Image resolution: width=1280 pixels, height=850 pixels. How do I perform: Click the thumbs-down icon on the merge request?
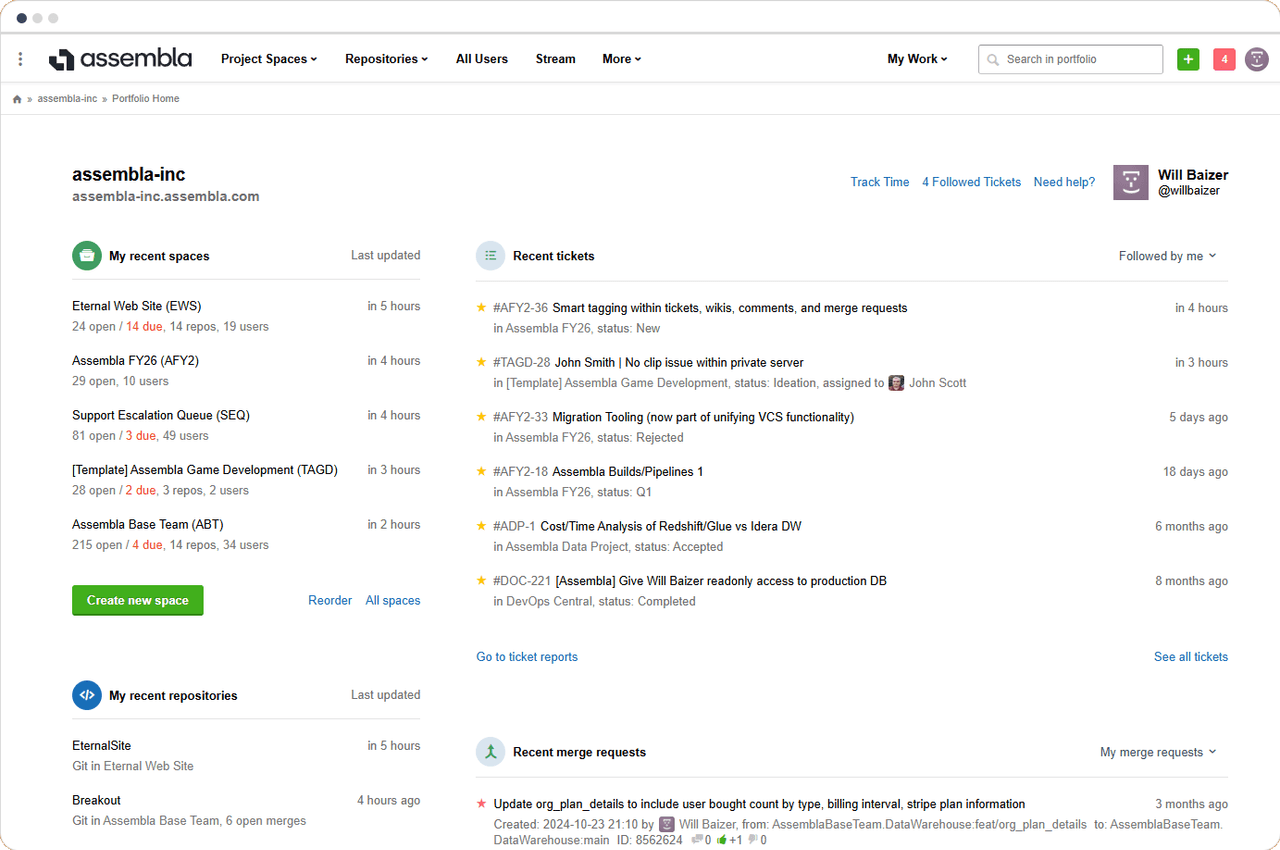tap(753, 840)
